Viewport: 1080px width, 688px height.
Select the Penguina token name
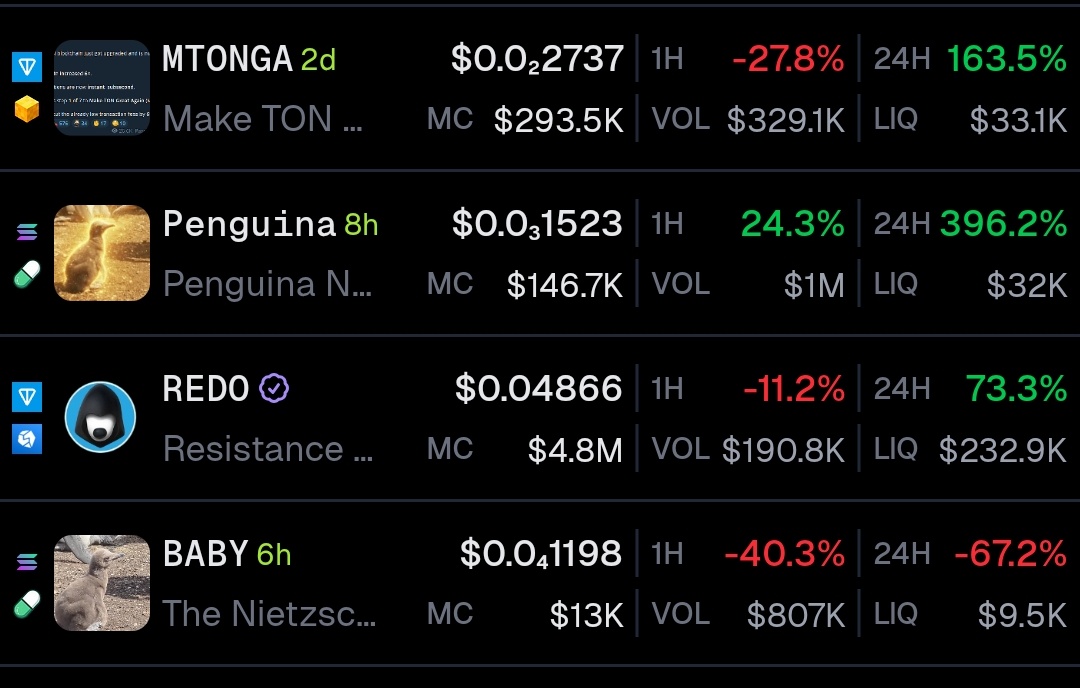(x=249, y=224)
